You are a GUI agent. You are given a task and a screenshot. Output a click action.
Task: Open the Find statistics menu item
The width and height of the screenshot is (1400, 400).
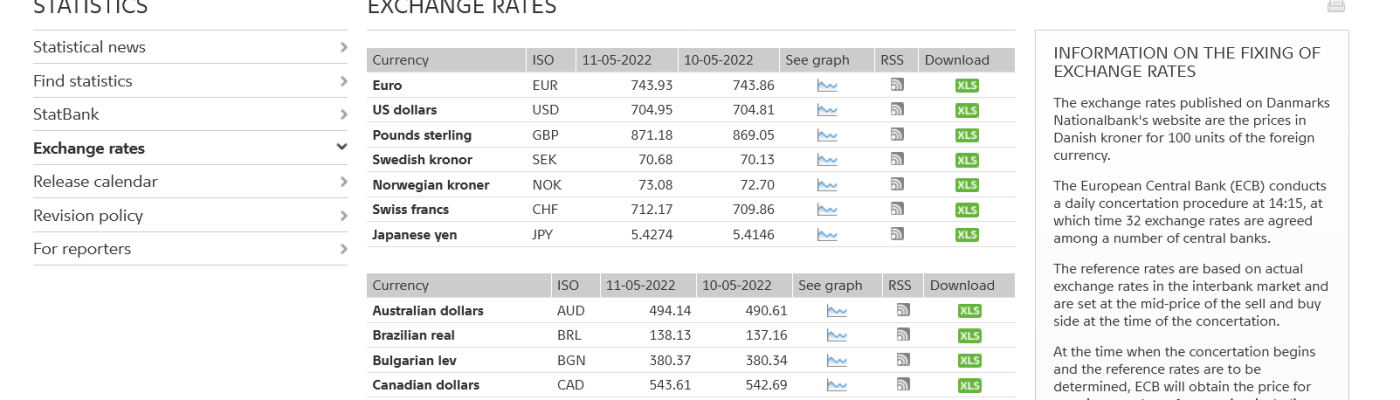coord(82,81)
